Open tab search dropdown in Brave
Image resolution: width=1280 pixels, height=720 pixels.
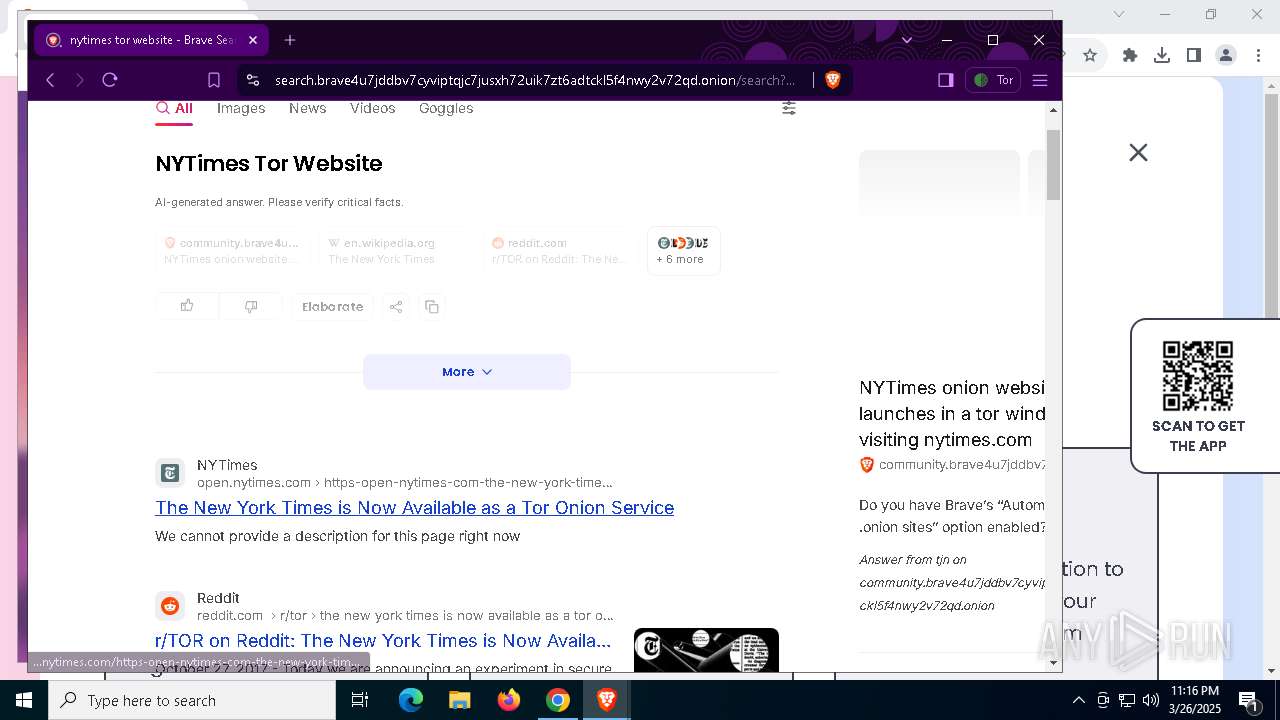(x=907, y=40)
